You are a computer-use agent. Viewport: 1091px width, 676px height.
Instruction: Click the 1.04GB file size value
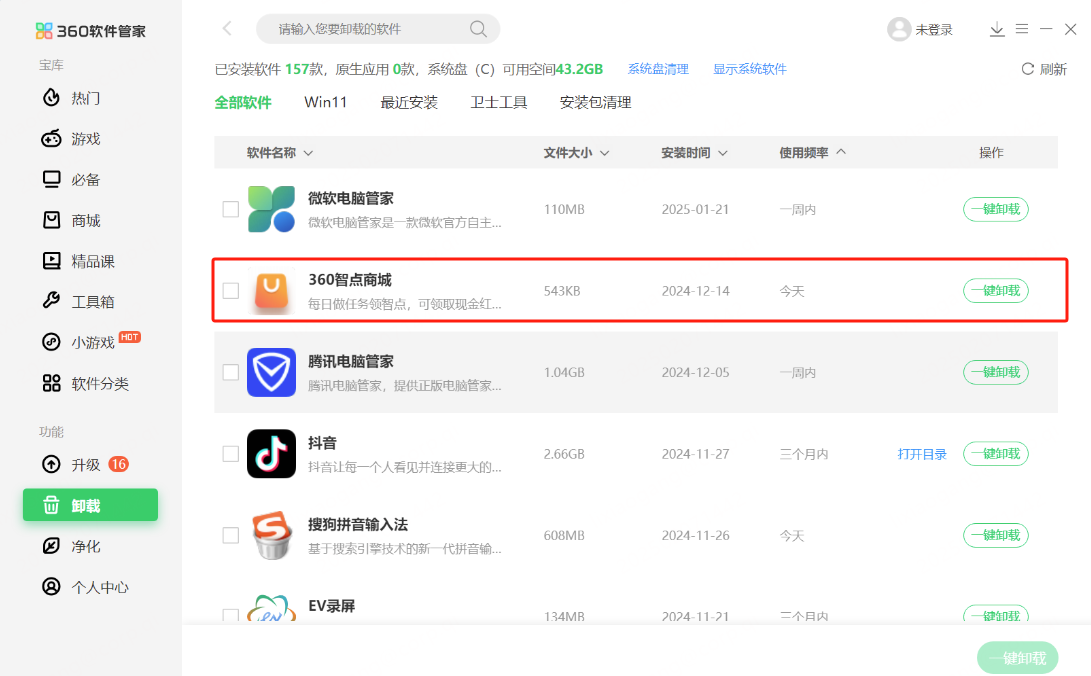coord(564,372)
